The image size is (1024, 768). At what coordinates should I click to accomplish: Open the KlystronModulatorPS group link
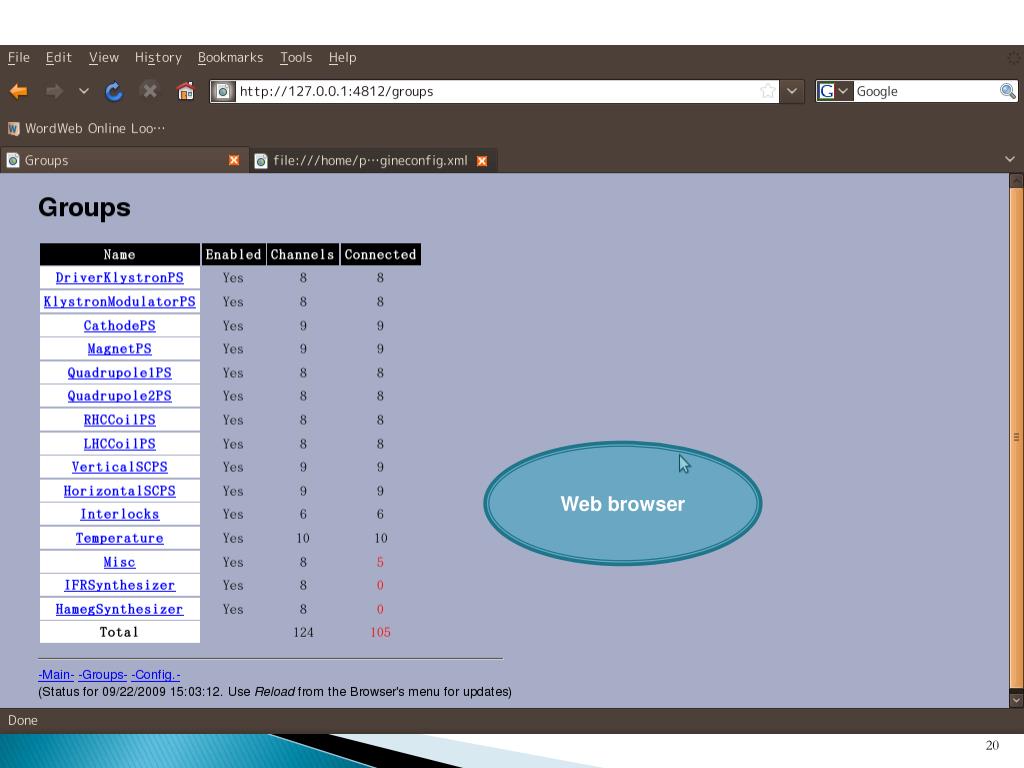pos(120,302)
